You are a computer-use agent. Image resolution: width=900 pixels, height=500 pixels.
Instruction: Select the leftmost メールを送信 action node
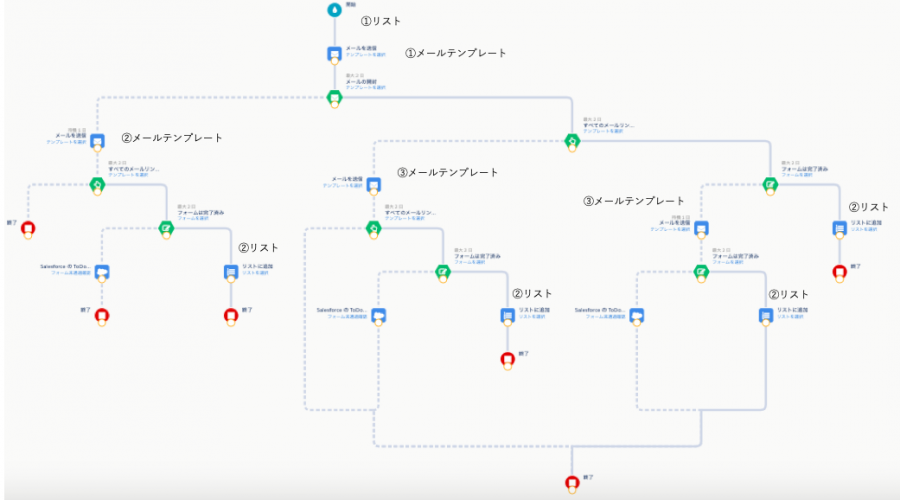98,141
